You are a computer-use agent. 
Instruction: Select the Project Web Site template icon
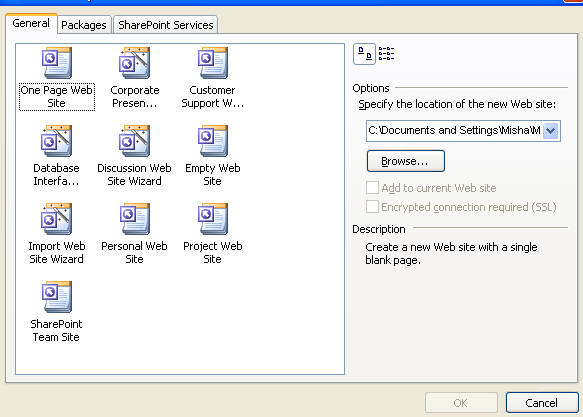[x=213, y=219]
